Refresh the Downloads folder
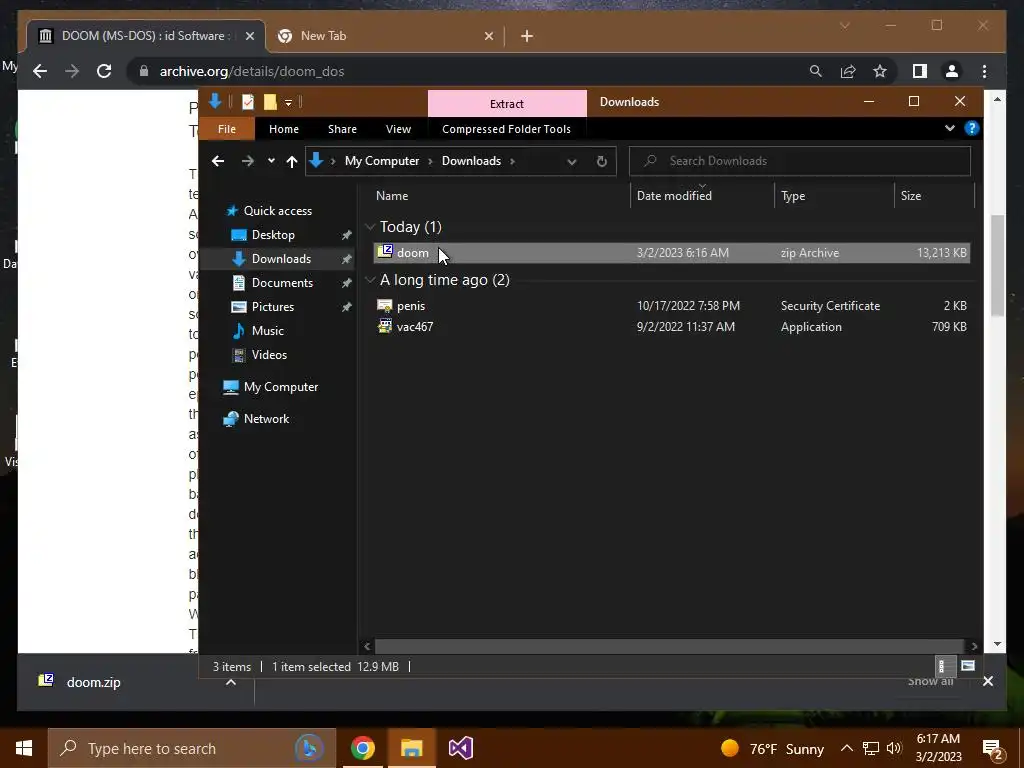The image size is (1024, 768). pos(601,161)
